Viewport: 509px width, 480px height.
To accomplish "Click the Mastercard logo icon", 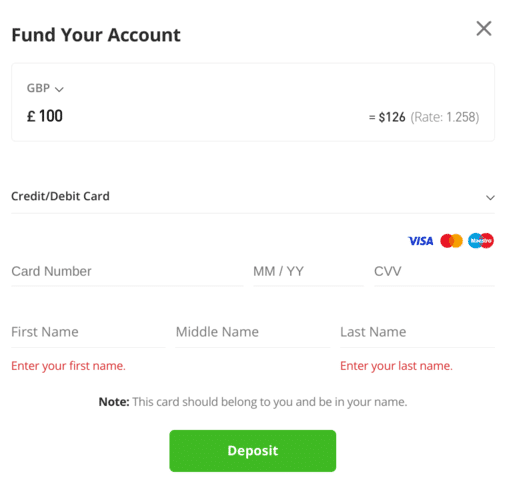I will (x=451, y=241).
